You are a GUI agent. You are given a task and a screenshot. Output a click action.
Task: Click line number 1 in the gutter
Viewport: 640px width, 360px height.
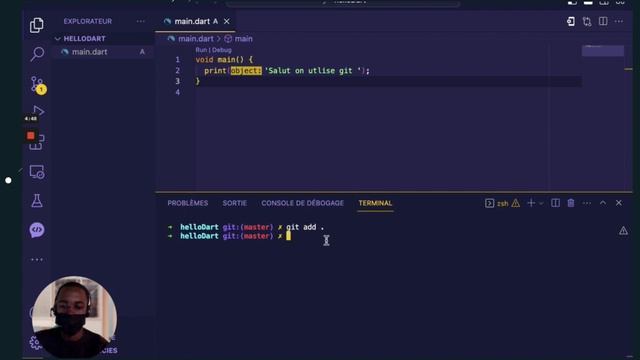[x=178, y=60]
